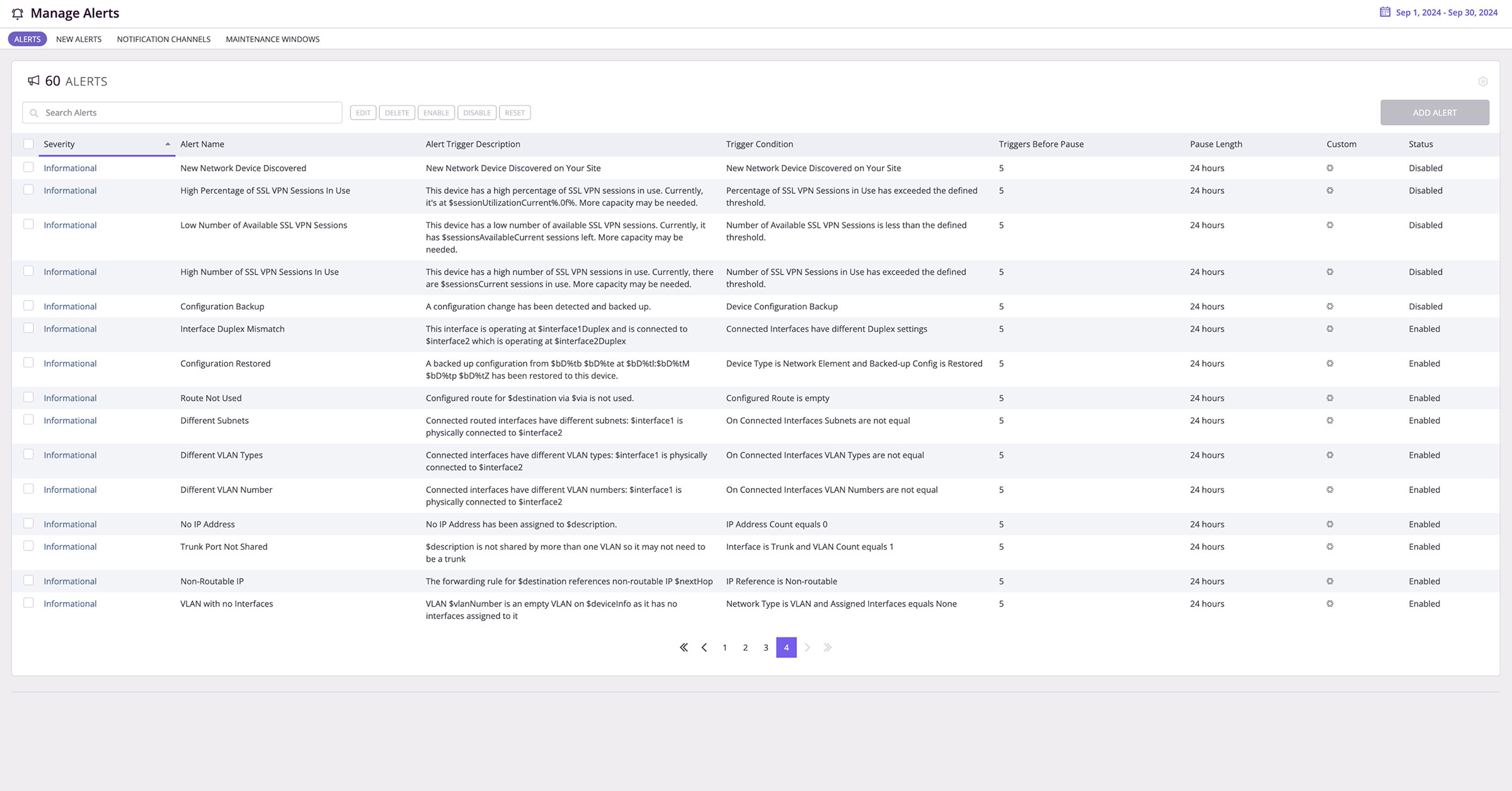The height and width of the screenshot is (791, 1512).
Task: Select the checkbox for New Network Device Discovered
Action: click(x=27, y=167)
